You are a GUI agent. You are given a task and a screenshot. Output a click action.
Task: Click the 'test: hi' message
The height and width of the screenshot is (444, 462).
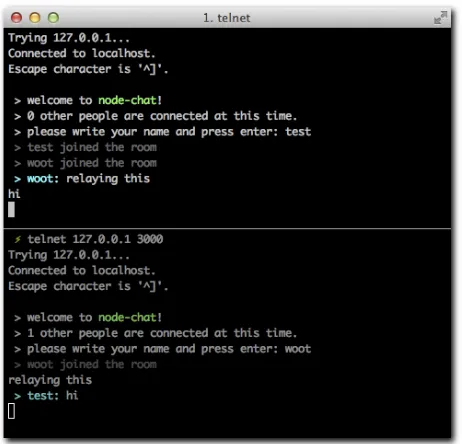pos(46,396)
